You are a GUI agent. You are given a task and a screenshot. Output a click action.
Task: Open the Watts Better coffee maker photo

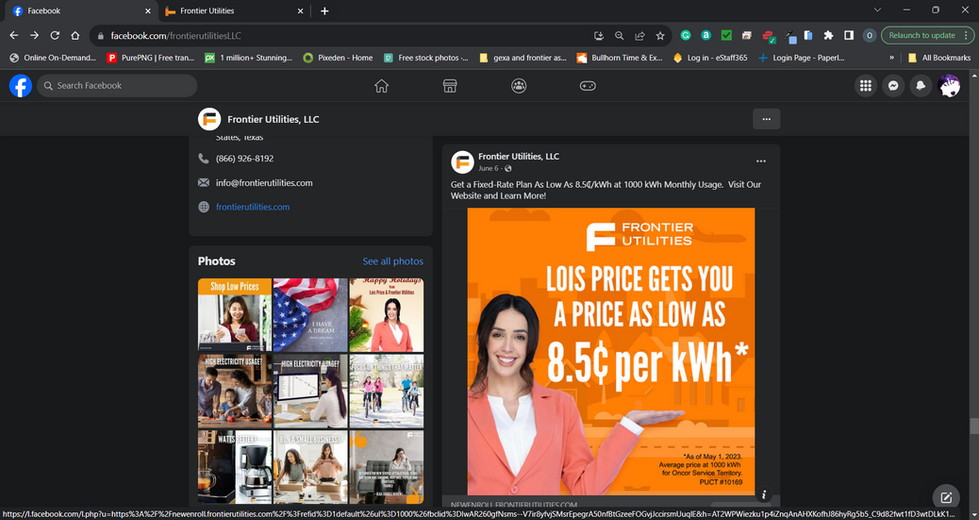point(235,466)
